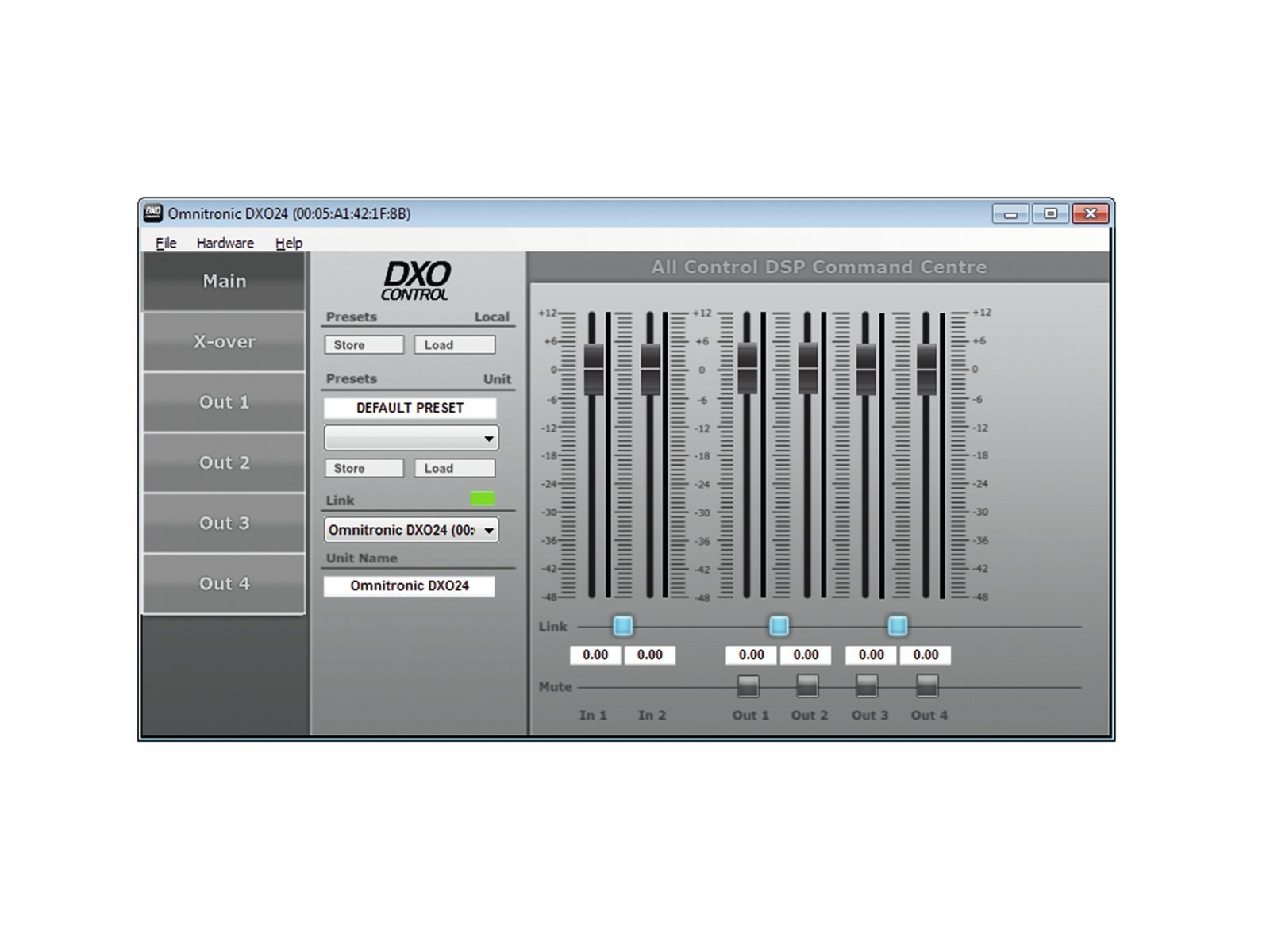Mute the Out 1 channel
This screenshot has height=952, width=1270.
coord(748,685)
